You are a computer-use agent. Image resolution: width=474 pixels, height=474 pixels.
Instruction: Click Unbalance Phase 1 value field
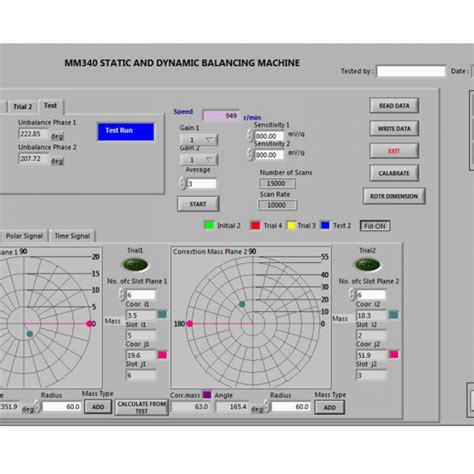coord(34,134)
